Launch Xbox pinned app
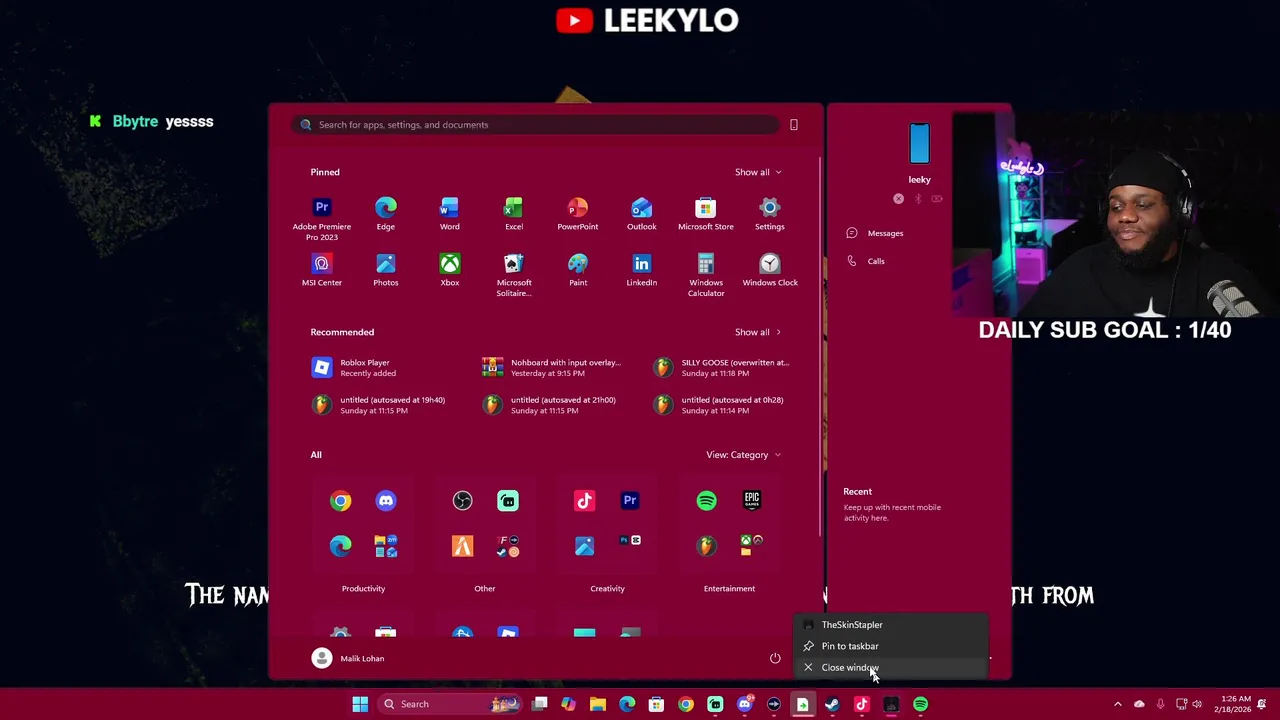Viewport: 1280px width, 720px height. click(x=449, y=270)
